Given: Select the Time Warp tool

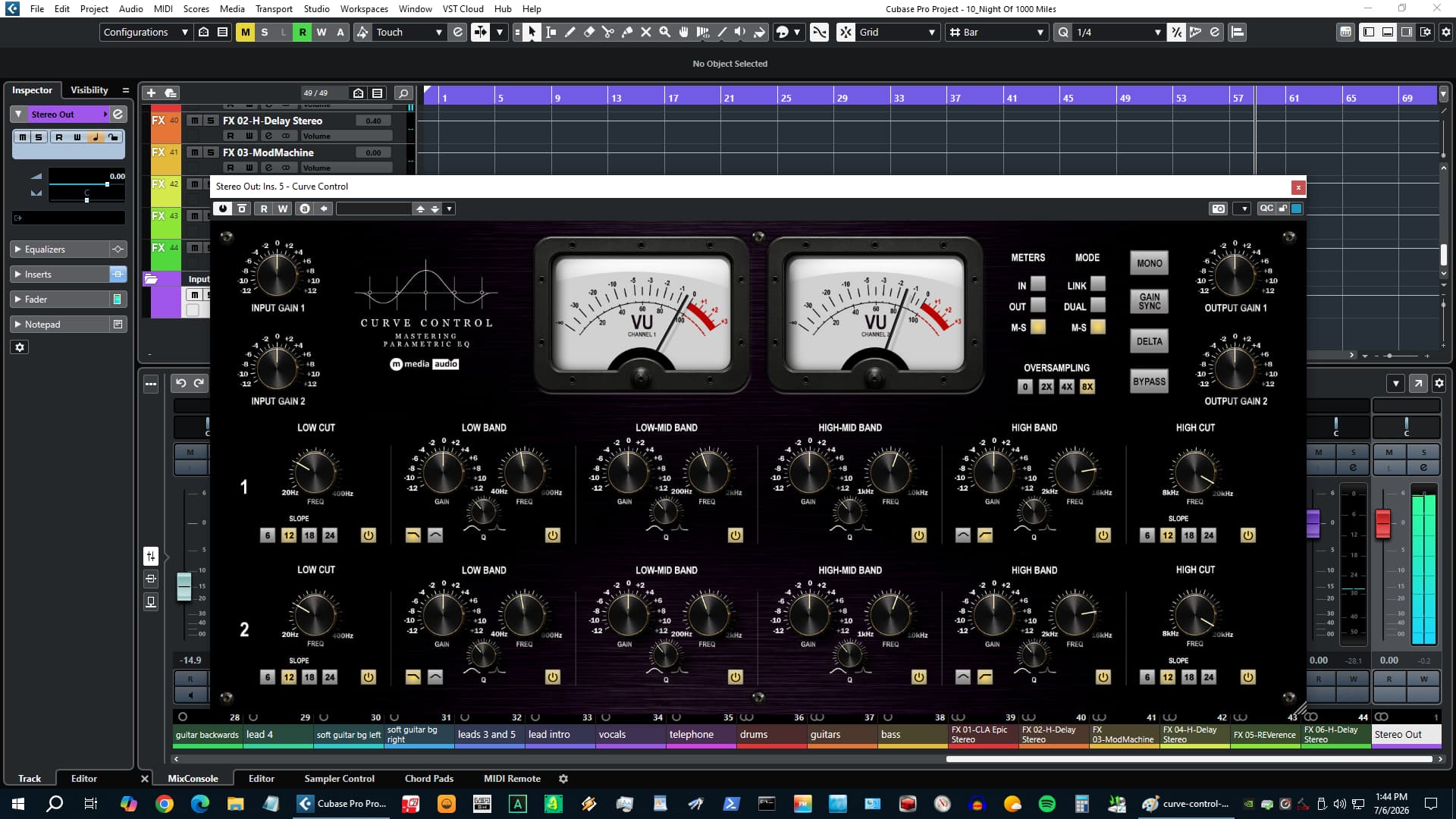Looking at the screenshot, I should (702, 32).
